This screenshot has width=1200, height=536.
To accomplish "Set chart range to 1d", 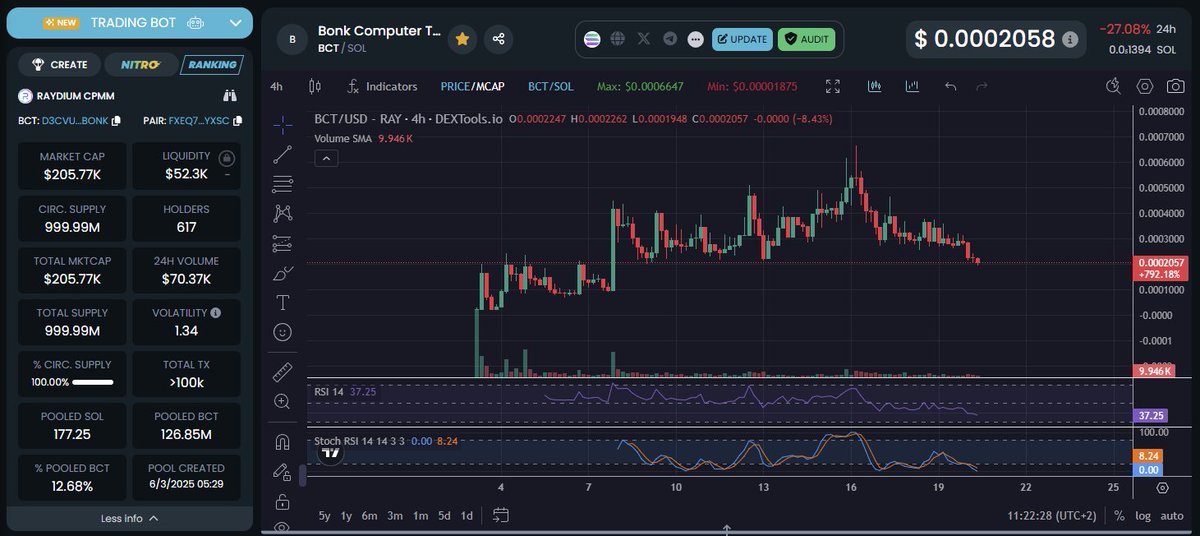I will click(466, 515).
